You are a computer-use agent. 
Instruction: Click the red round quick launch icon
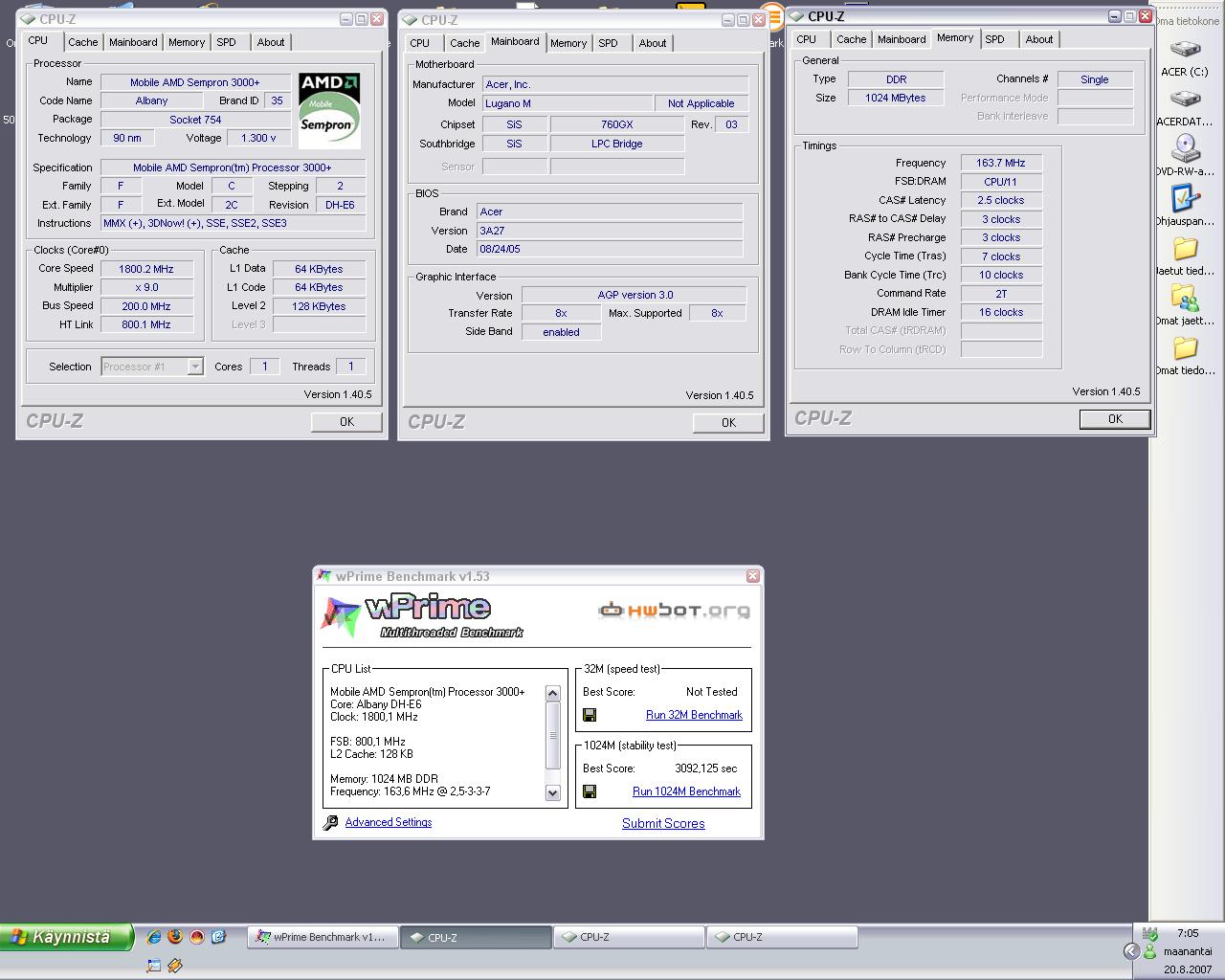coord(197,937)
